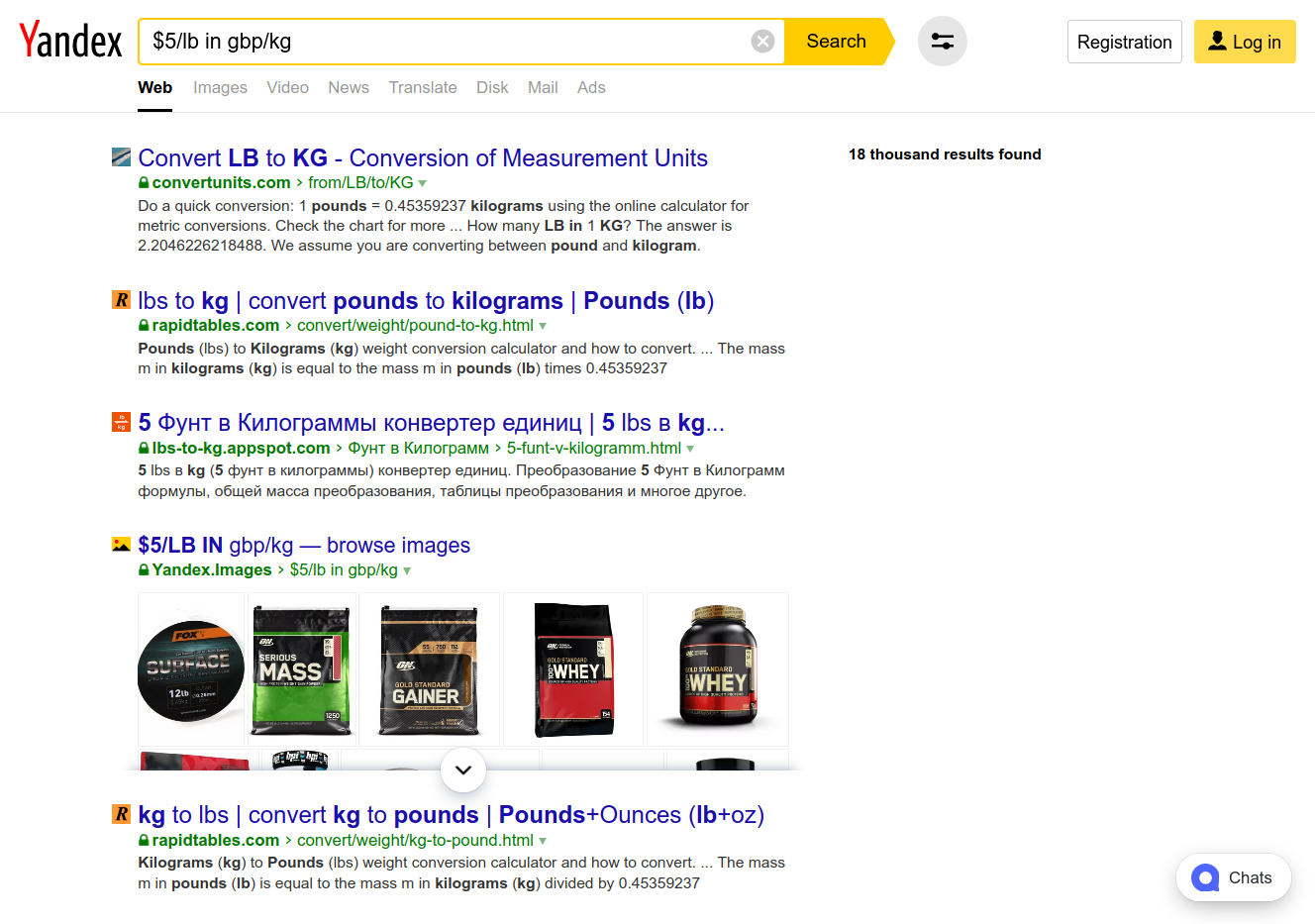
Task: Click the convertunits.com domain link
Action: click(x=221, y=182)
